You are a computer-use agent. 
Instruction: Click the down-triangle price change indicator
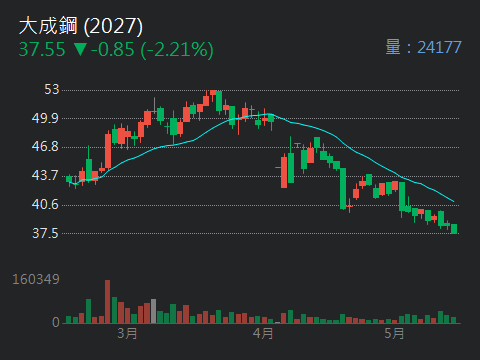80,49
